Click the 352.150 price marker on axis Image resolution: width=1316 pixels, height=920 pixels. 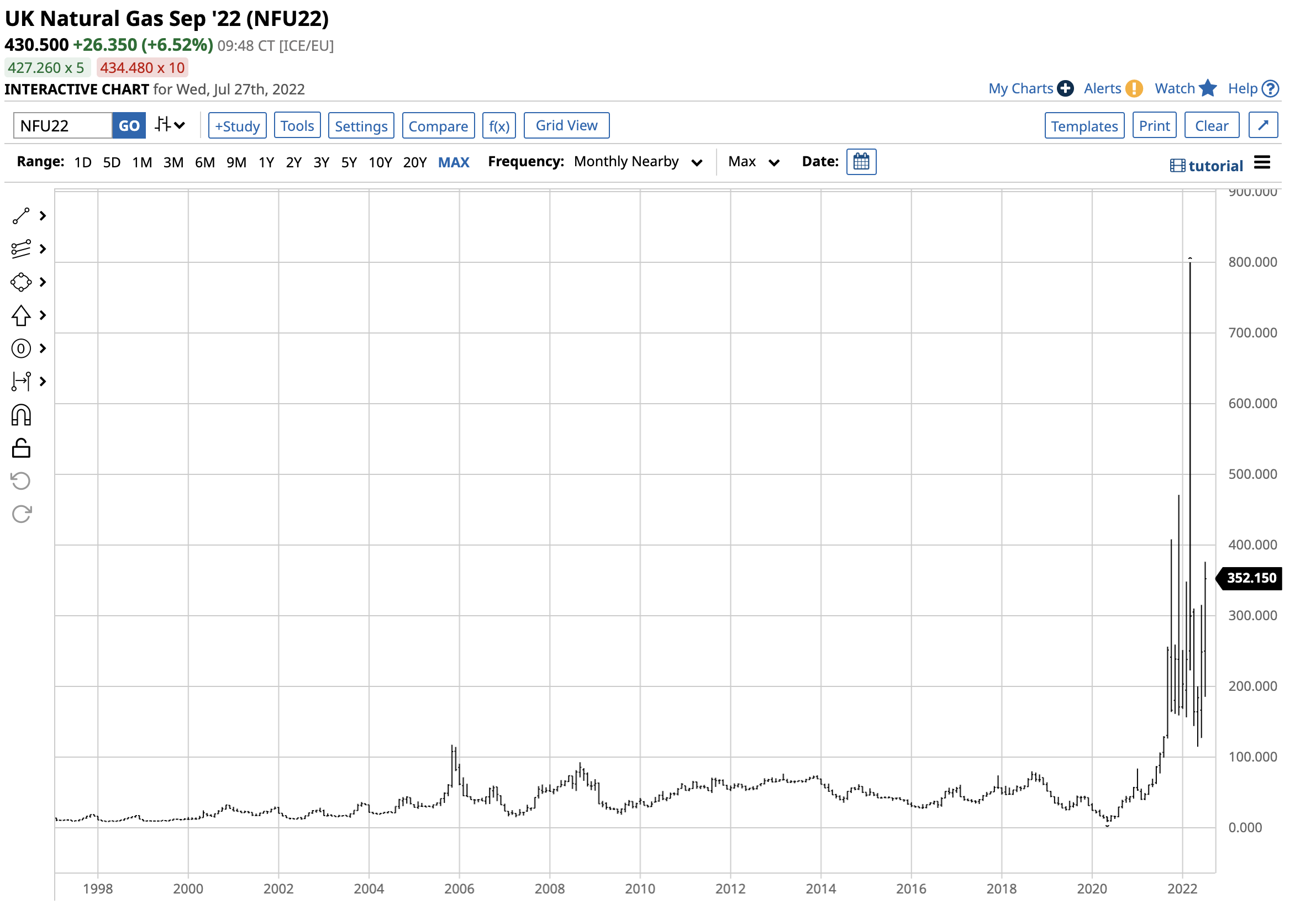pyautogui.click(x=1252, y=579)
